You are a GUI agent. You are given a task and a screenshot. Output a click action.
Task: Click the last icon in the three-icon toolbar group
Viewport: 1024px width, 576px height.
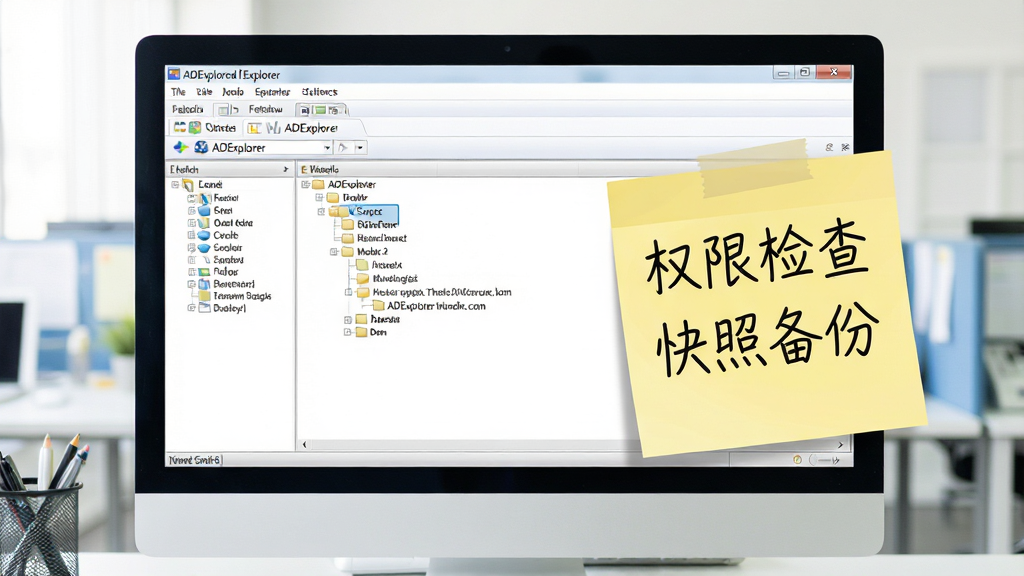pyautogui.click(x=334, y=110)
